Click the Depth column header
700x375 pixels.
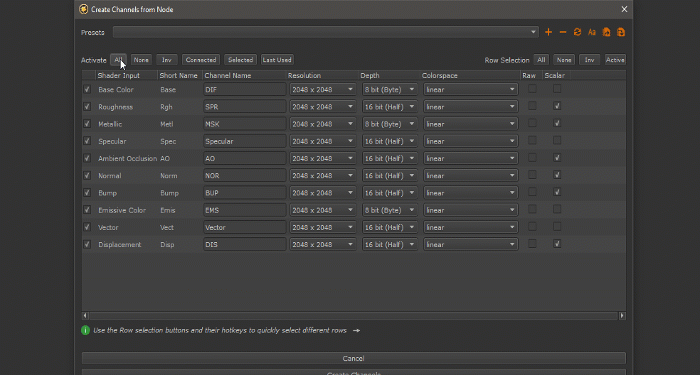(370, 75)
